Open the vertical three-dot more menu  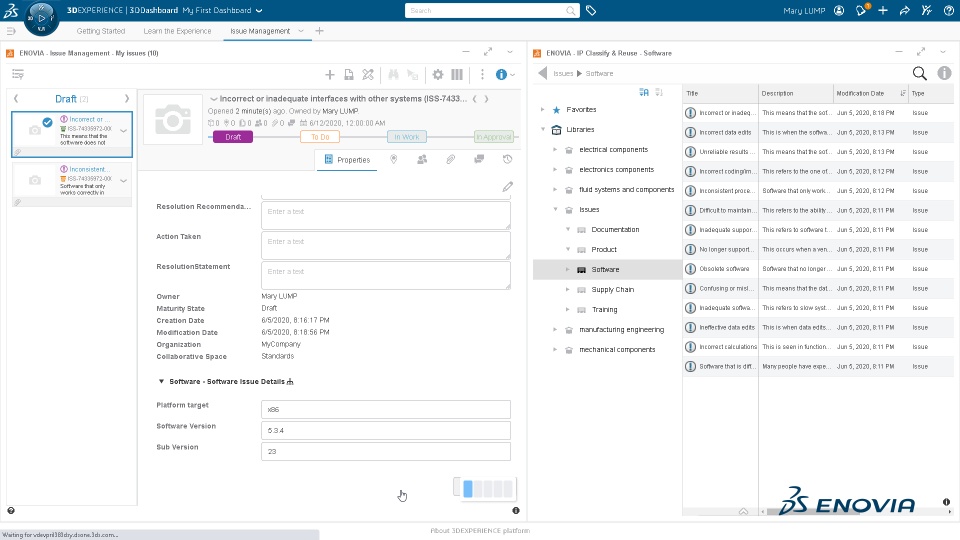pos(482,75)
